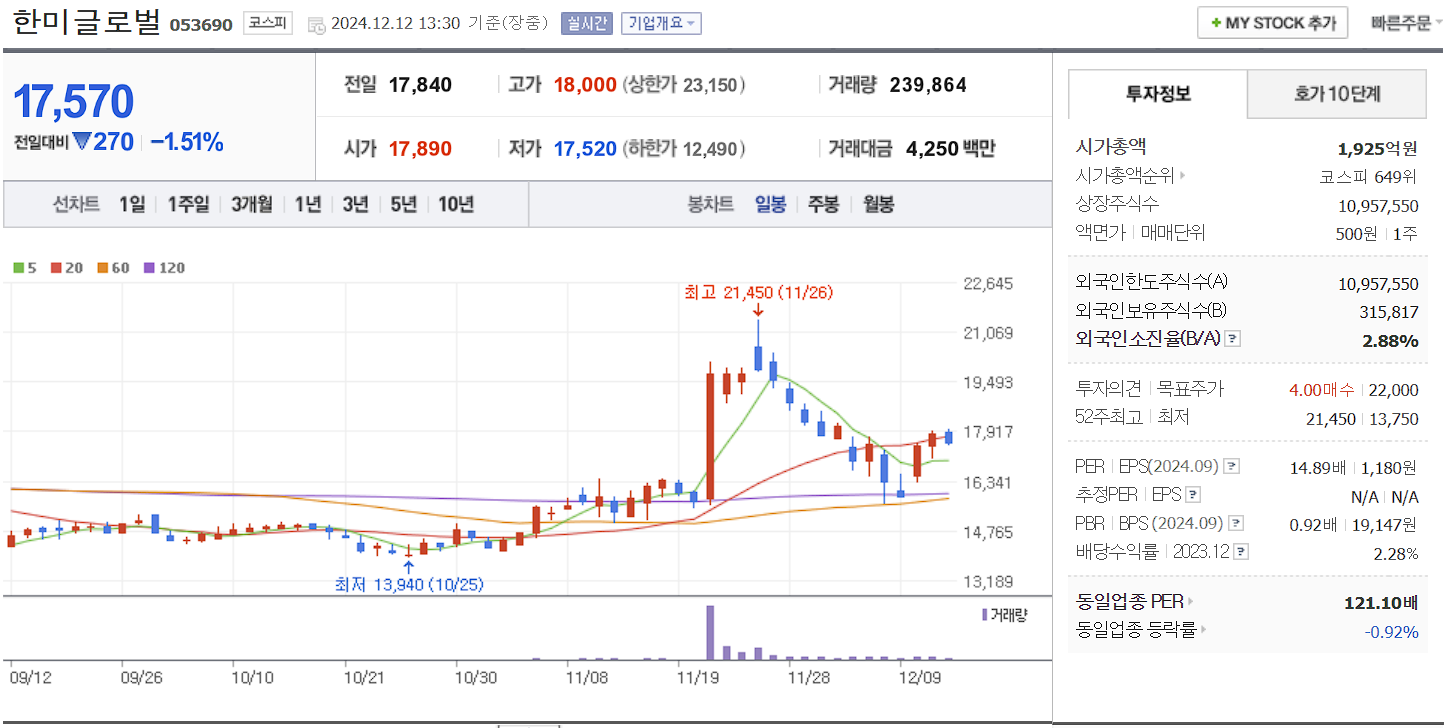Viewport: 1447px width, 728px height.
Task: Click the plus icon on MY STOCK 추가
Action: [1218, 22]
